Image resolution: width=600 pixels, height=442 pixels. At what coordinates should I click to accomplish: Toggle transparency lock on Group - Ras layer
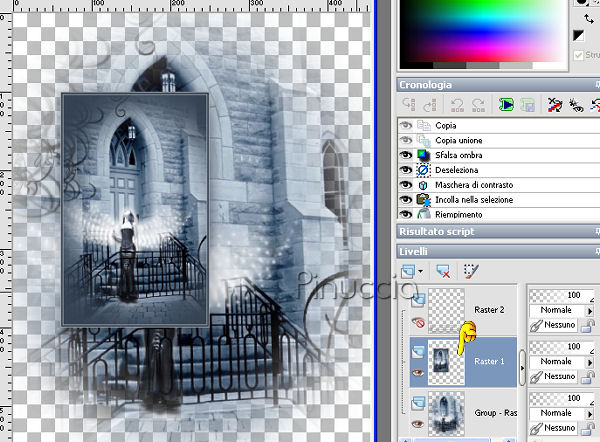pos(587,429)
